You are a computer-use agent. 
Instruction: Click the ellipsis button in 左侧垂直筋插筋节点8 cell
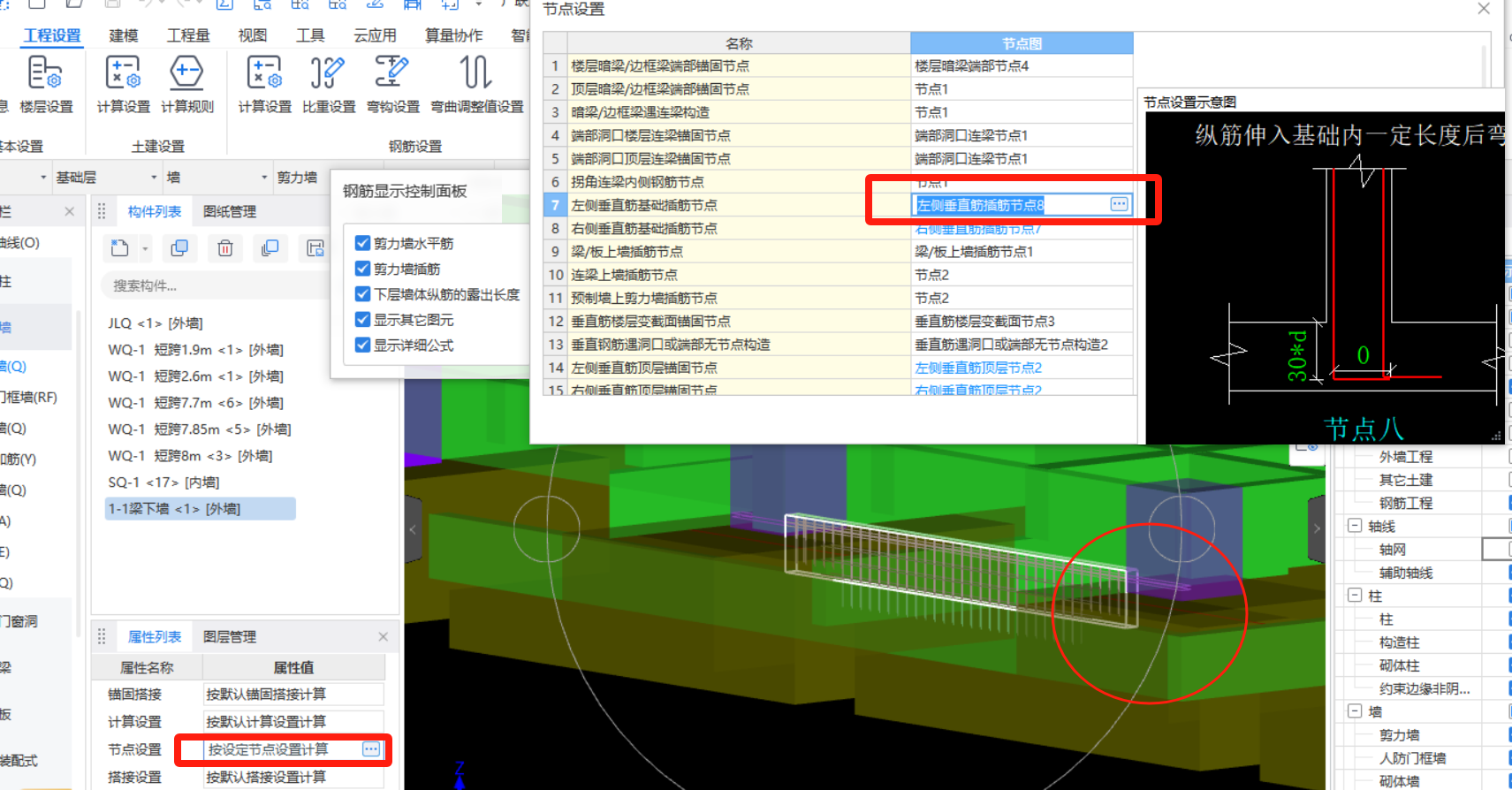tap(1119, 204)
